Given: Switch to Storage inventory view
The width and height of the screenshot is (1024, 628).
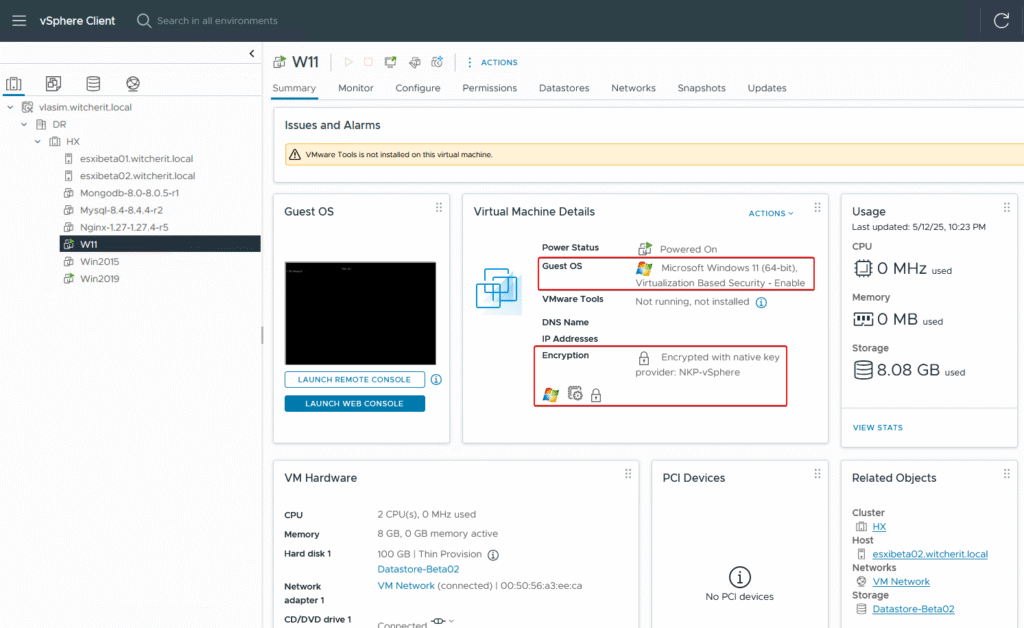Looking at the screenshot, I should coord(93,84).
